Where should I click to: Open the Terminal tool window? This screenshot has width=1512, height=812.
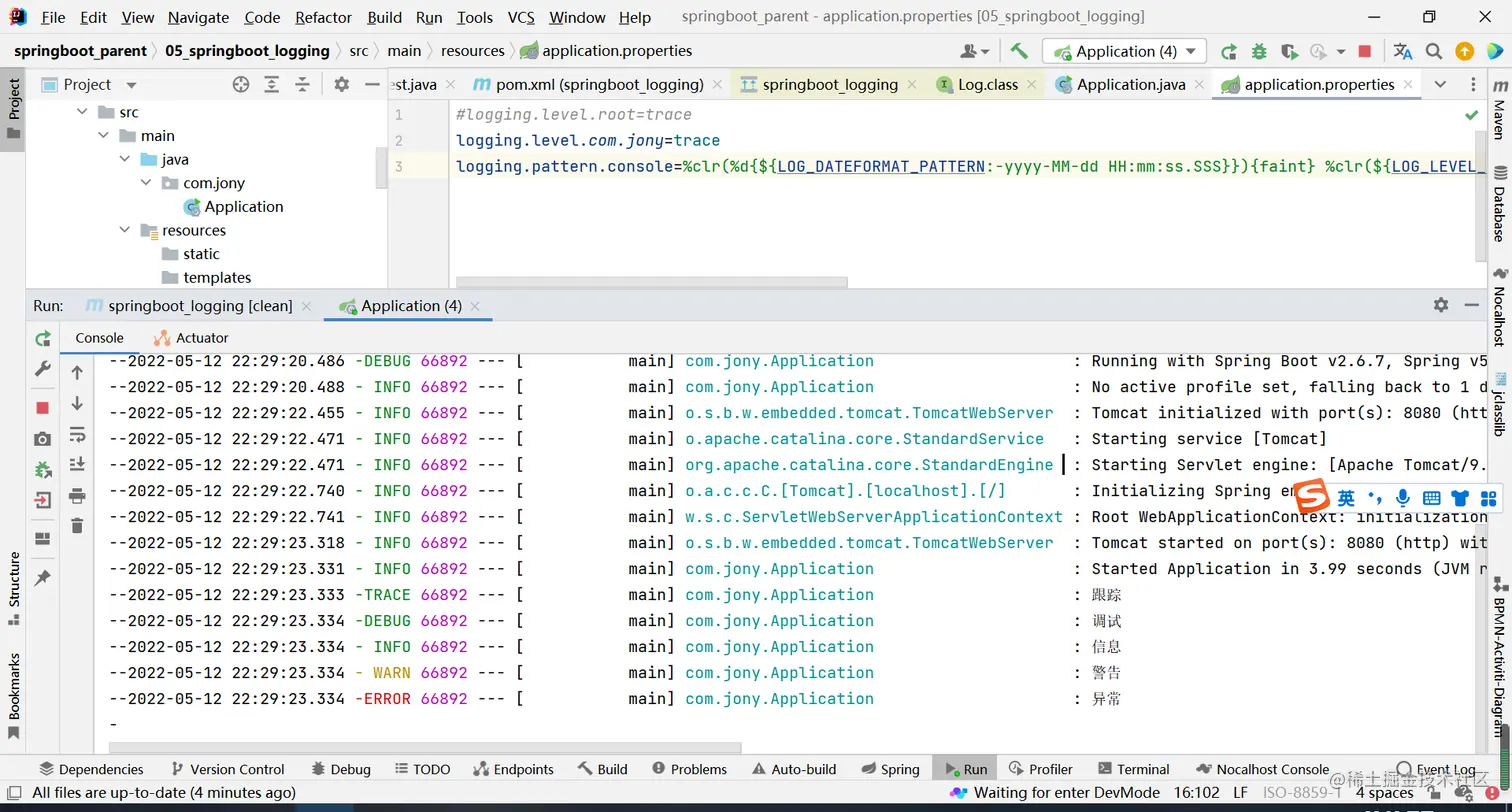point(1133,769)
